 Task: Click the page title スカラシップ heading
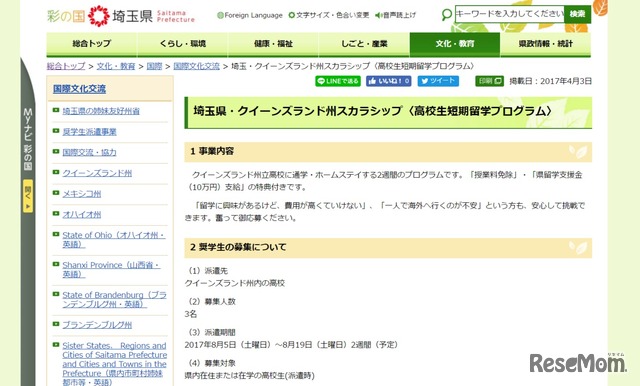388,112
